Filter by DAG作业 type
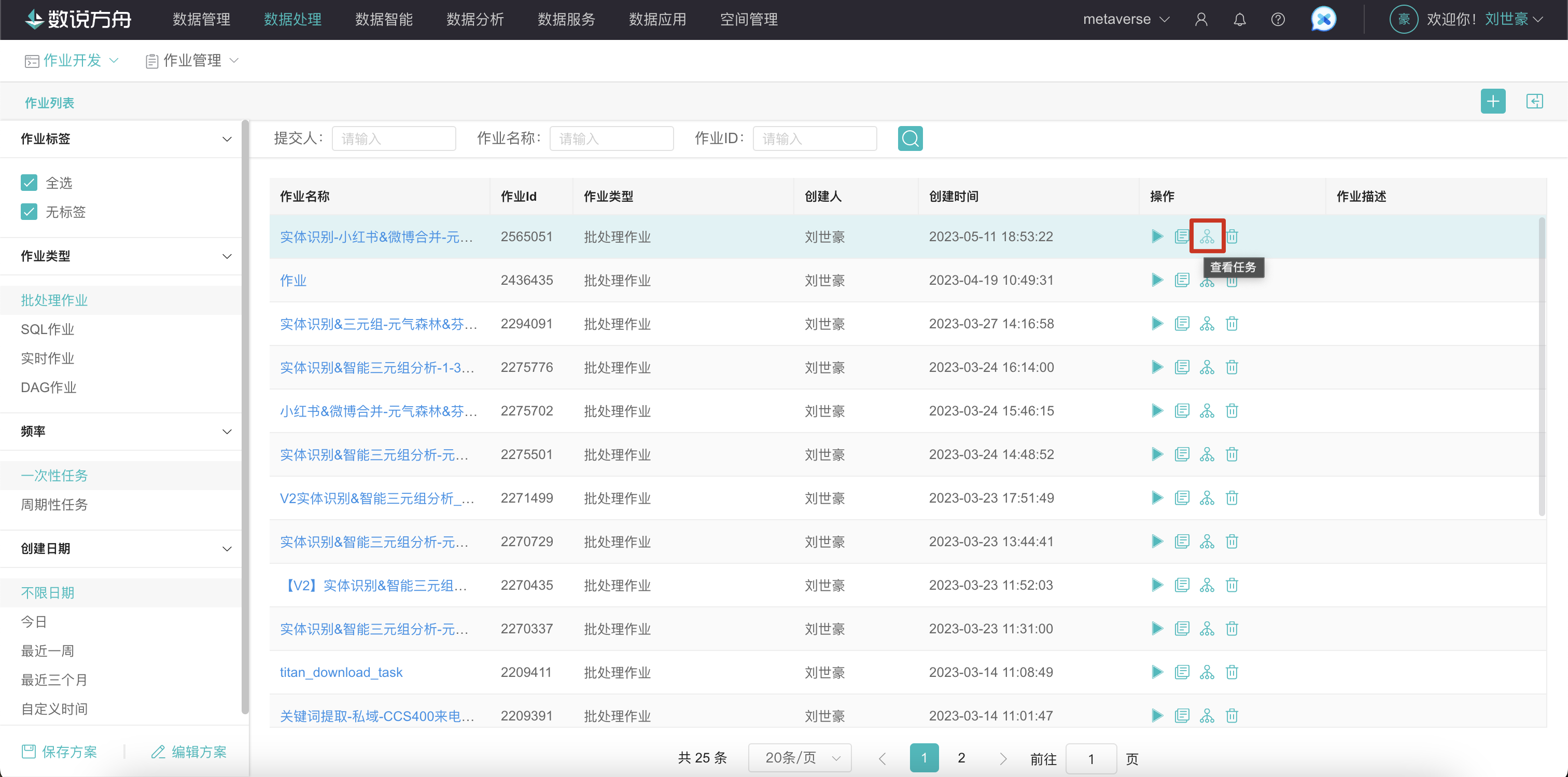The width and height of the screenshot is (1568, 777). (x=49, y=388)
